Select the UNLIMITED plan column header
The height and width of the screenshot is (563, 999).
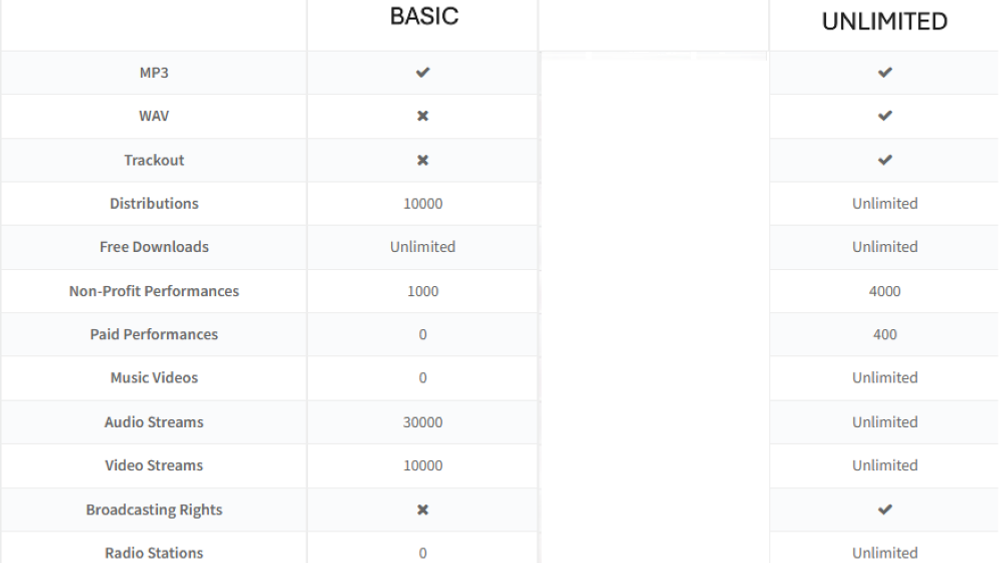(884, 22)
